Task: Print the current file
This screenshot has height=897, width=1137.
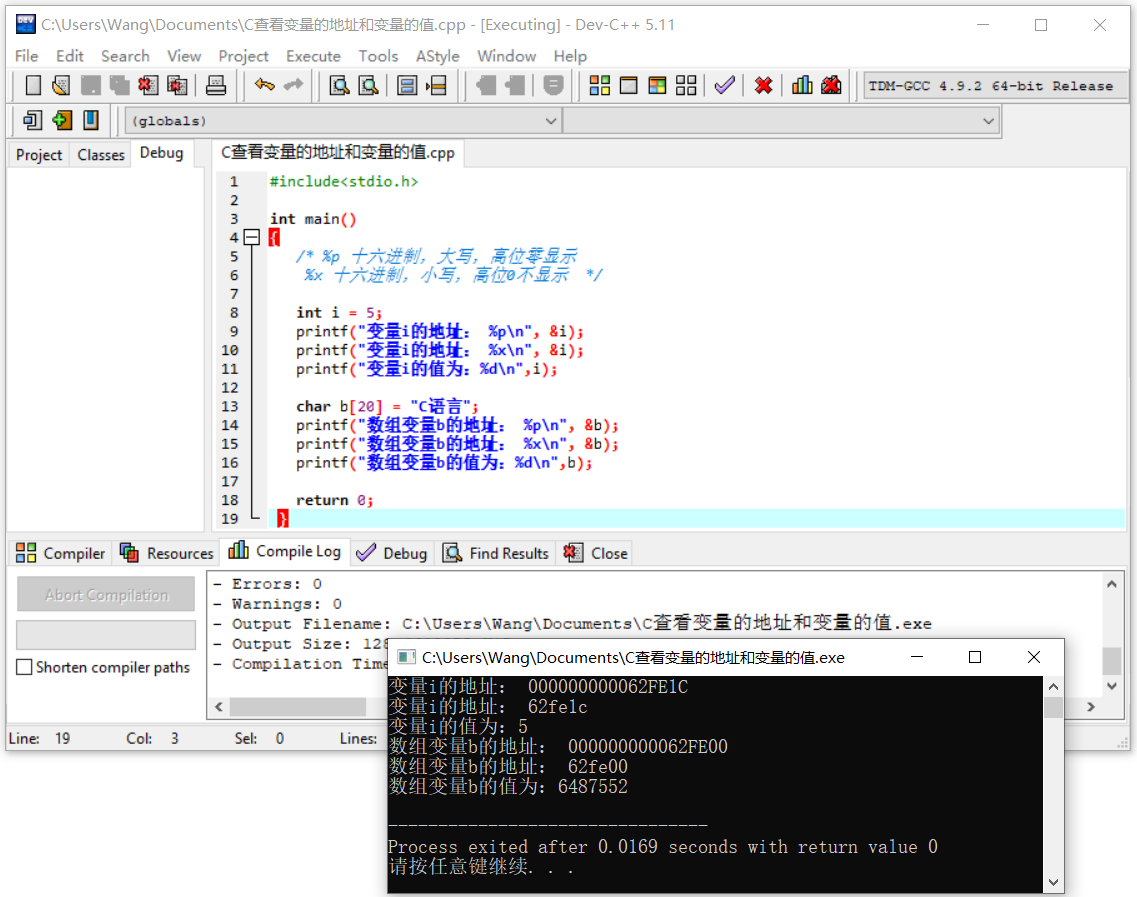Action: point(216,86)
